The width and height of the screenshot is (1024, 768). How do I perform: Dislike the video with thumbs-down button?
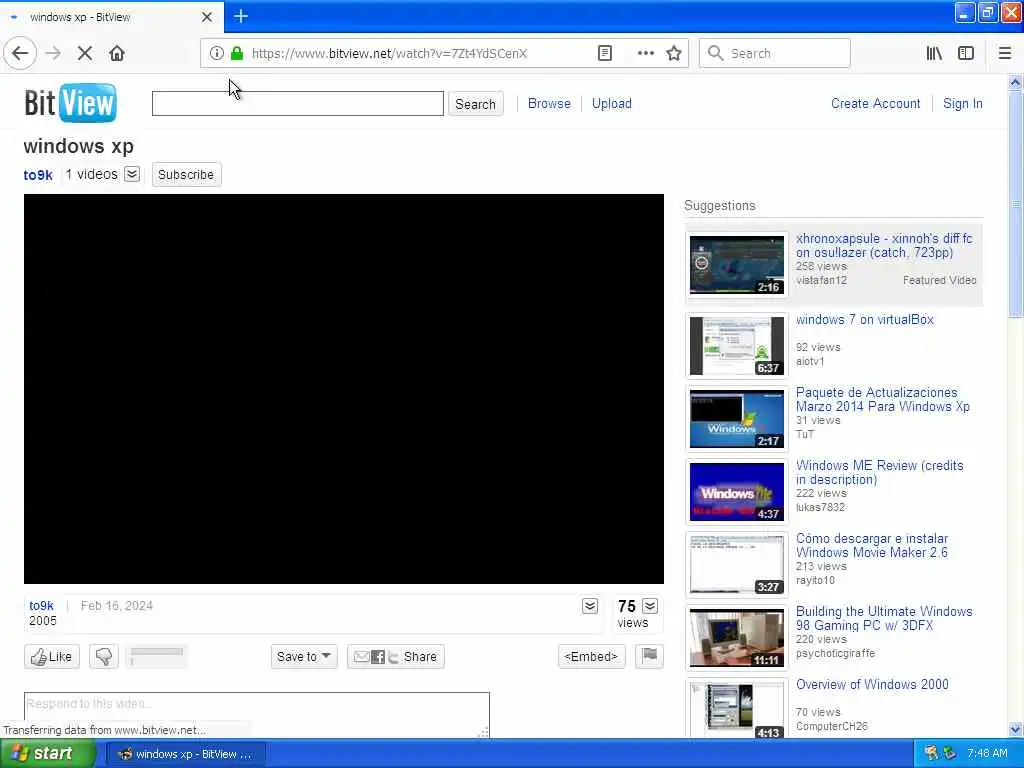(104, 656)
